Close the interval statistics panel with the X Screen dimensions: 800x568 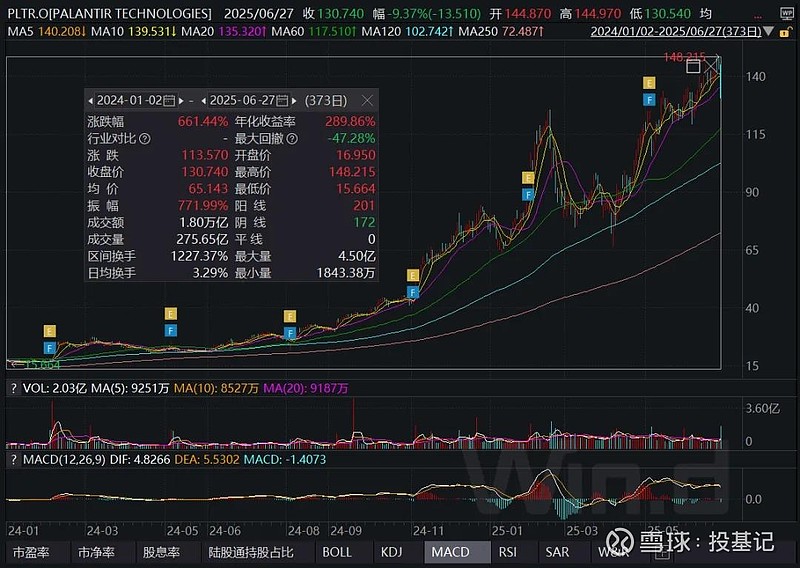click(367, 101)
